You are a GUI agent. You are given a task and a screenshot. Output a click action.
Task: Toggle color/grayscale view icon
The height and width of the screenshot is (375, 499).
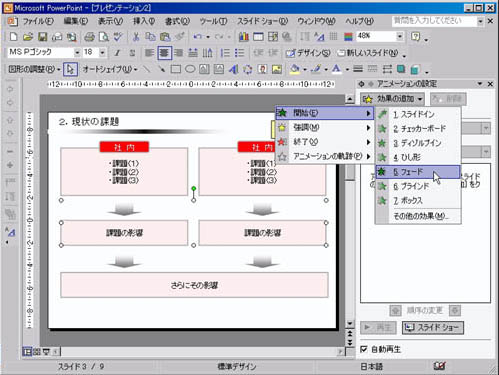pyautogui.click(x=348, y=37)
